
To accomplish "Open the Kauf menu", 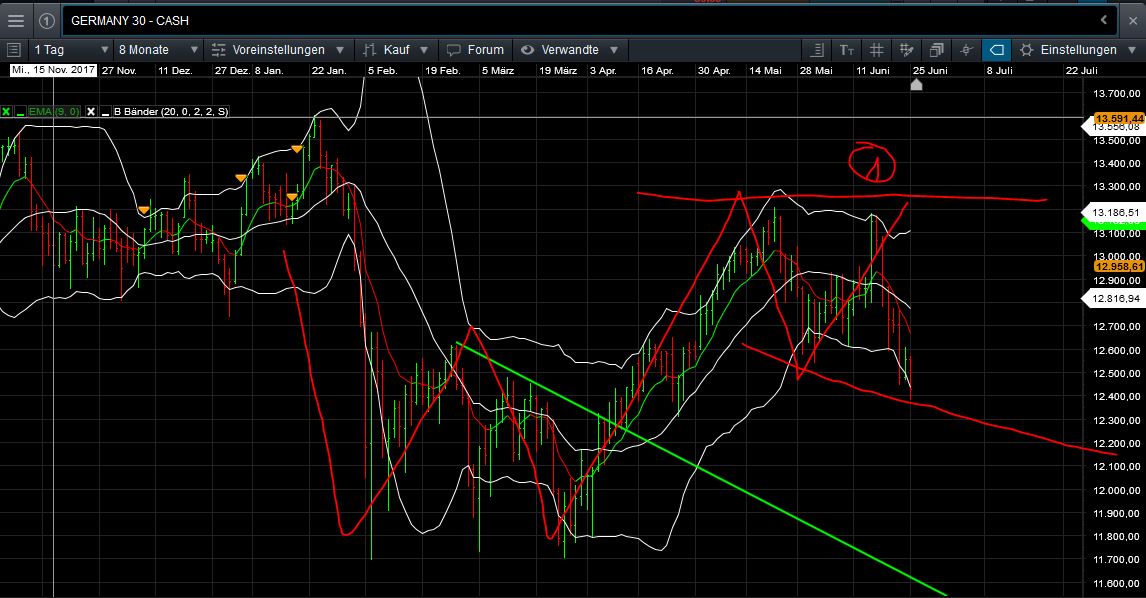I will click(395, 48).
